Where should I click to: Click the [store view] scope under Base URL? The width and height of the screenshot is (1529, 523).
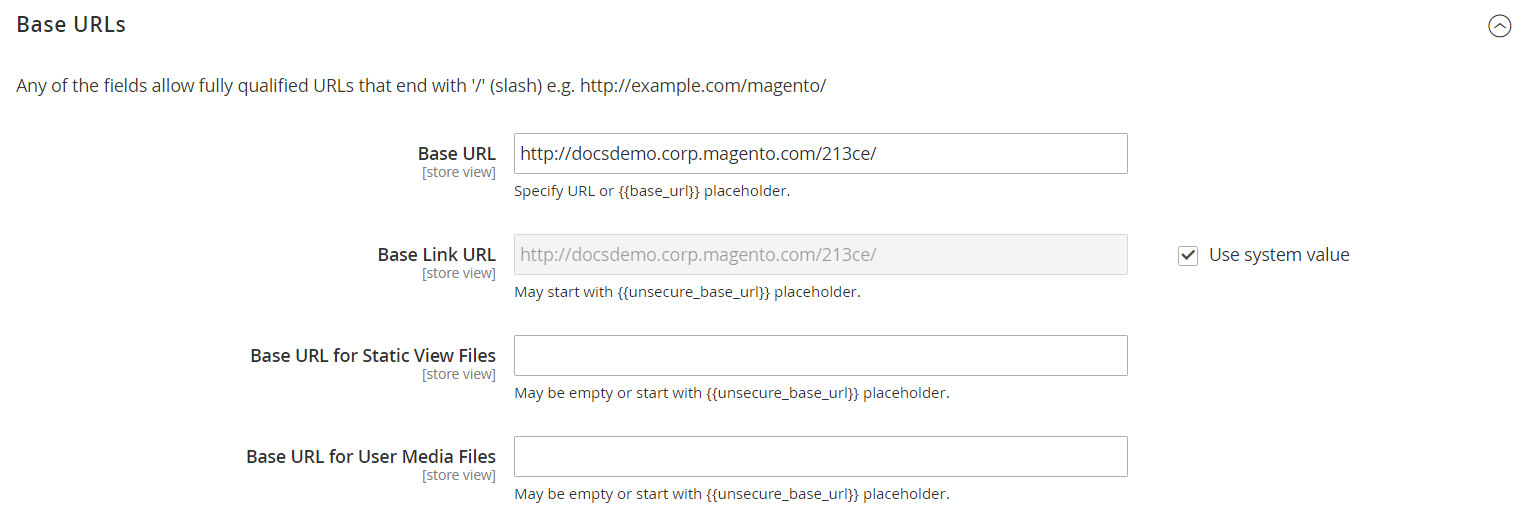(458, 172)
